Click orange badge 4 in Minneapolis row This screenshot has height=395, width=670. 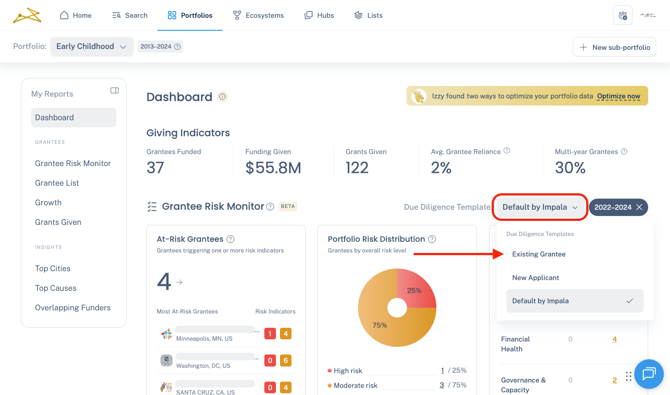click(286, 333)
